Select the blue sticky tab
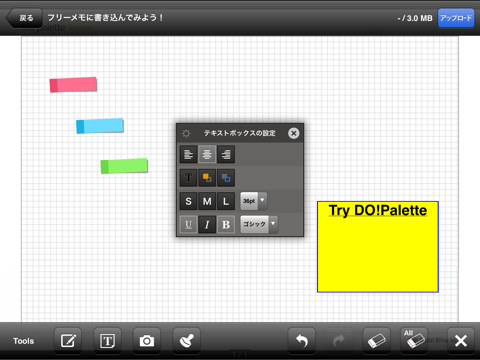This screenshot has width=480, height=360. tap(100, 126)
